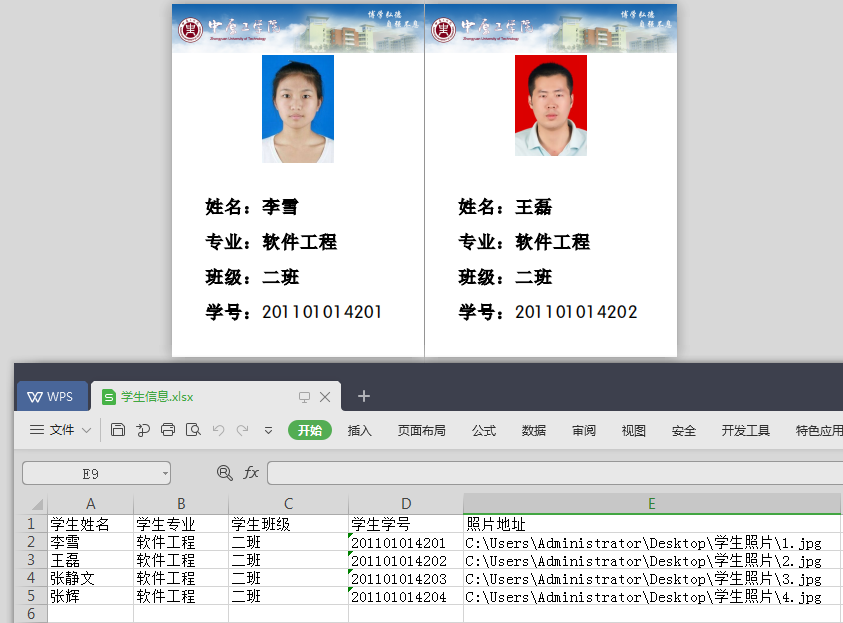The width and height of the screenshot is (843, 623).
Task: Select the 开发工具 ribbon tab
Action: click(x=744, y=430)
